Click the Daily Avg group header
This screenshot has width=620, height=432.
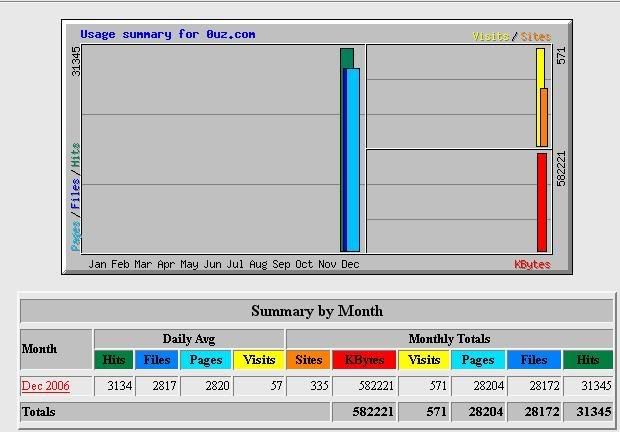[189, 339]
